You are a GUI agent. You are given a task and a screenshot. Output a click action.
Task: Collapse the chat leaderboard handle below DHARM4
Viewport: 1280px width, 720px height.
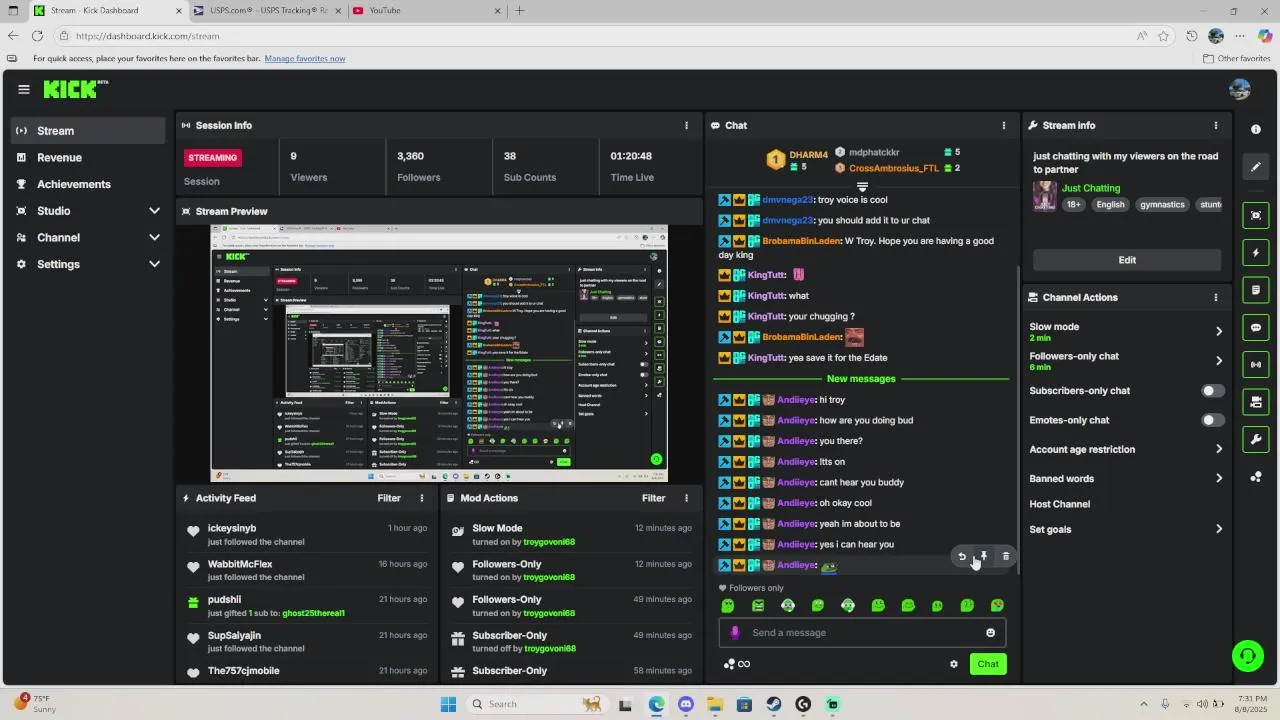coord(862,186)
